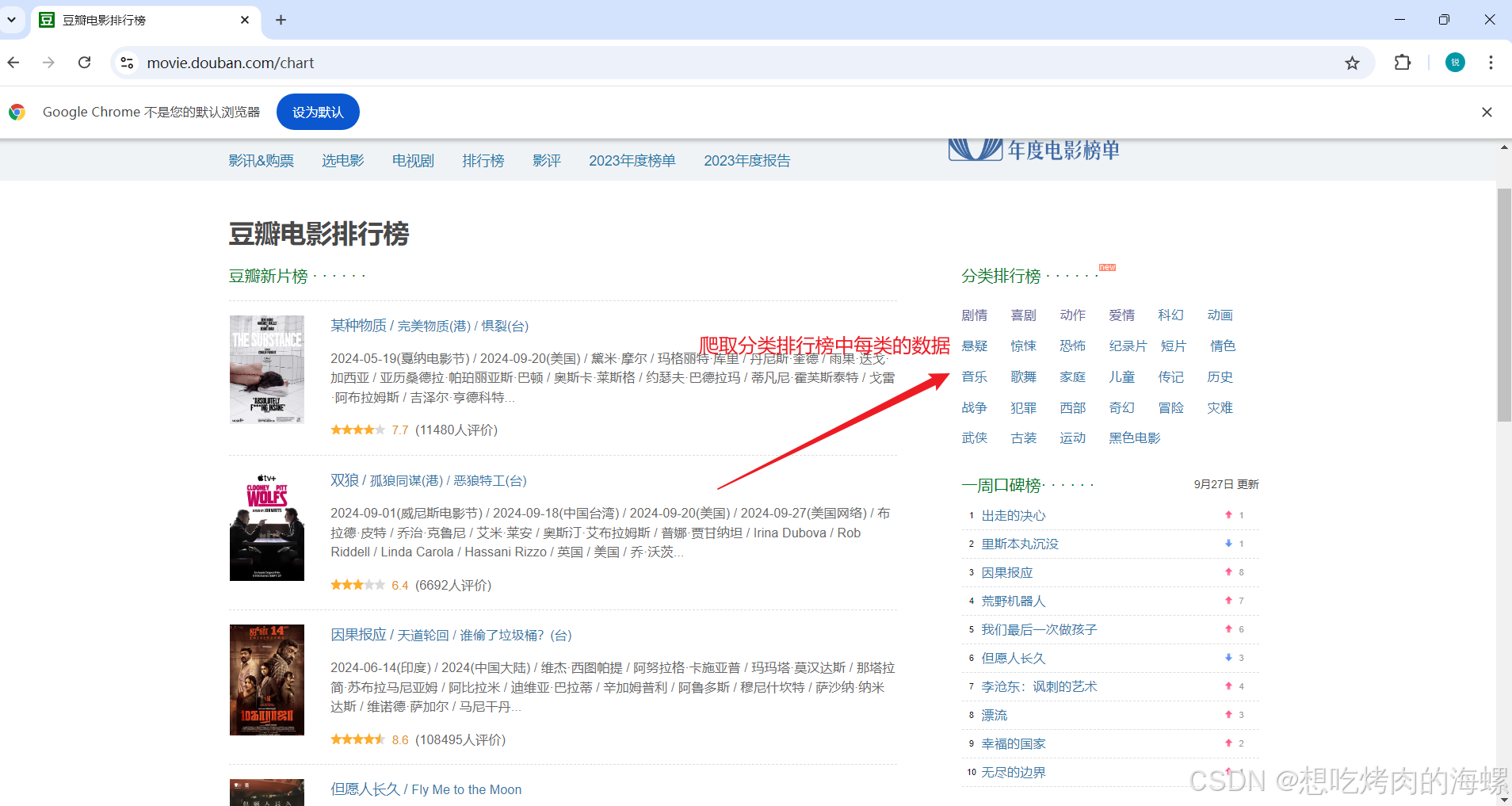Open 影评 navigation item
1512x806 pixels.
click(x=547, y=161)
